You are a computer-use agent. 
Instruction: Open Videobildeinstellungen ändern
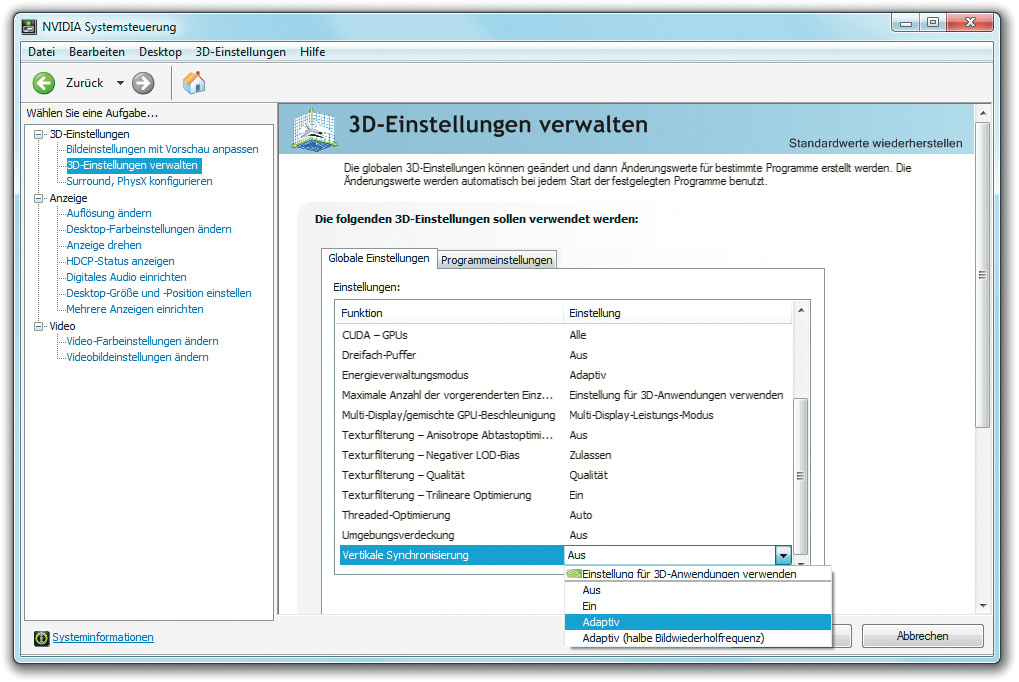(x=137, y=358)
